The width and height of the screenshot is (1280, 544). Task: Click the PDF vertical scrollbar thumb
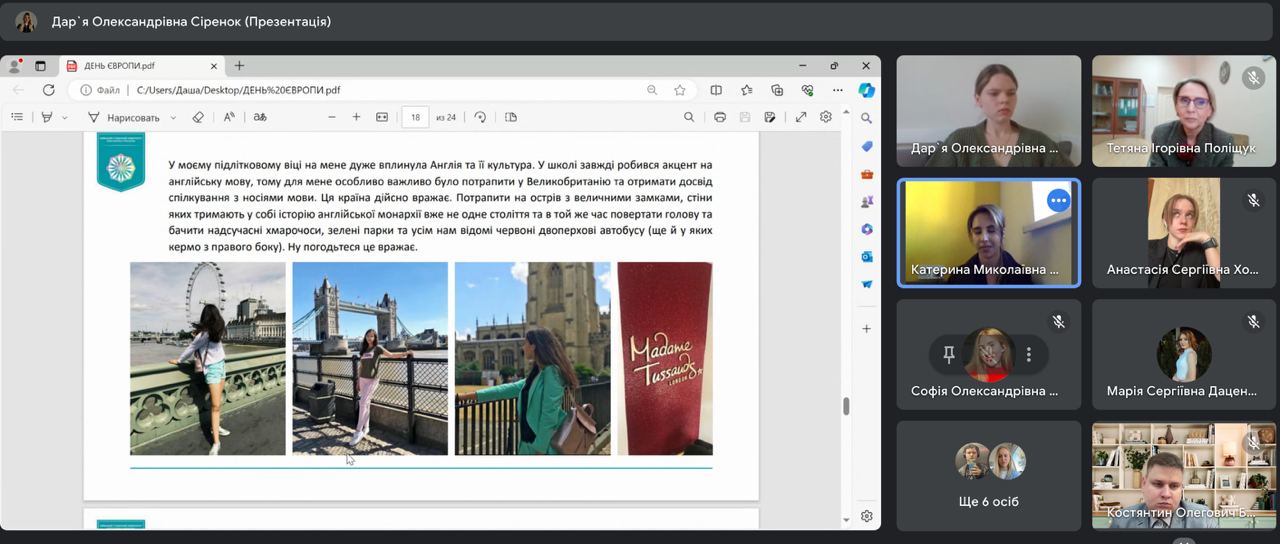[846, 405]
